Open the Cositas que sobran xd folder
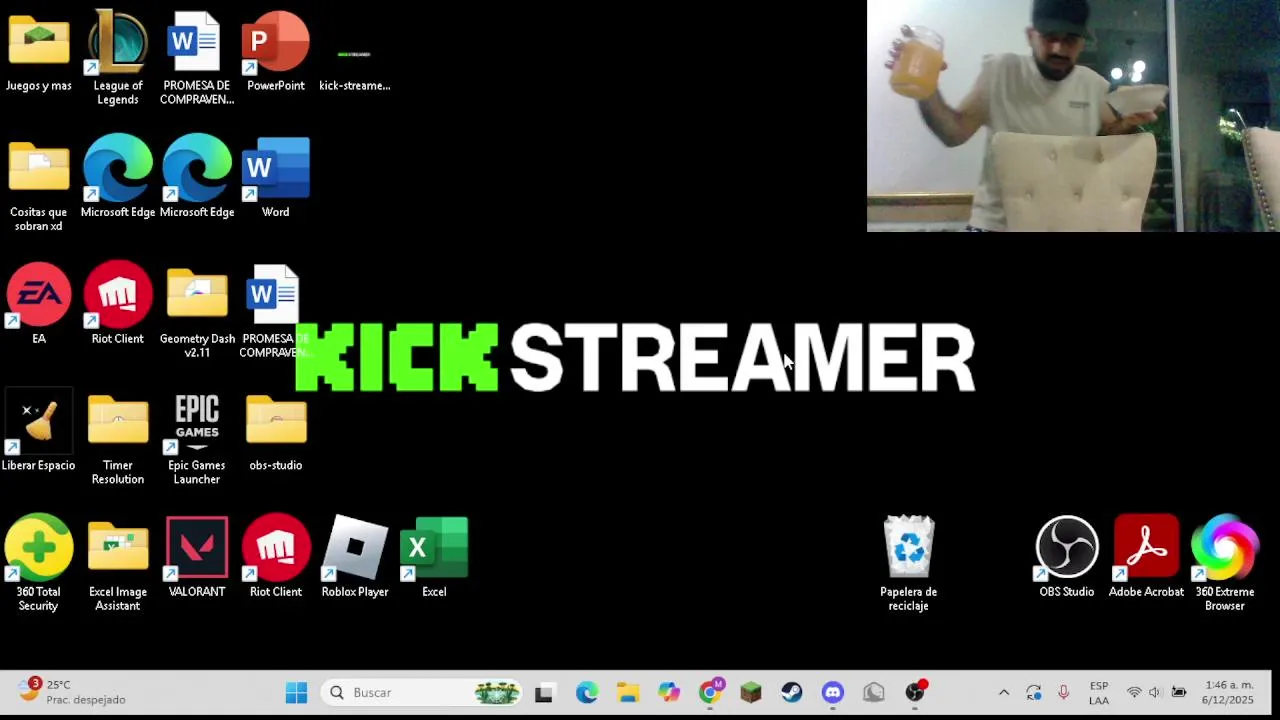 pyautogui.click(x=39, y=185)
